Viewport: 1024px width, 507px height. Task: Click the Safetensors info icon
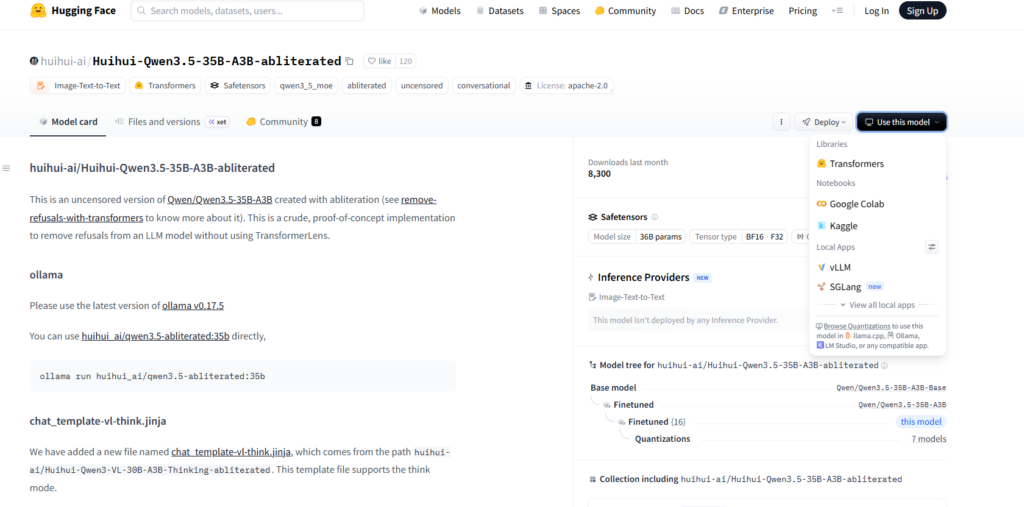pyautogui.click(x=654, y=217)
